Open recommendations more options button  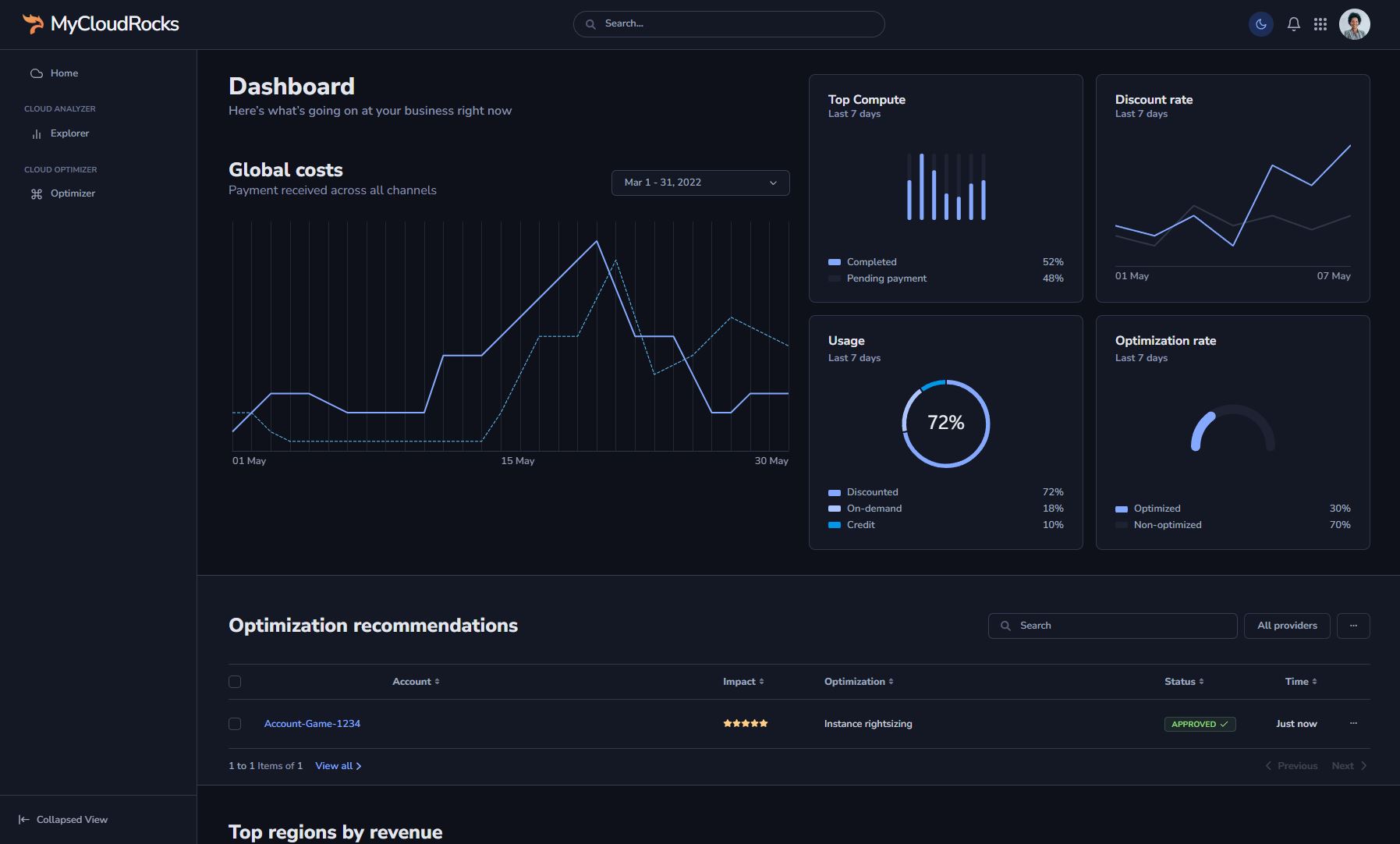click(x=1353, y=626)
